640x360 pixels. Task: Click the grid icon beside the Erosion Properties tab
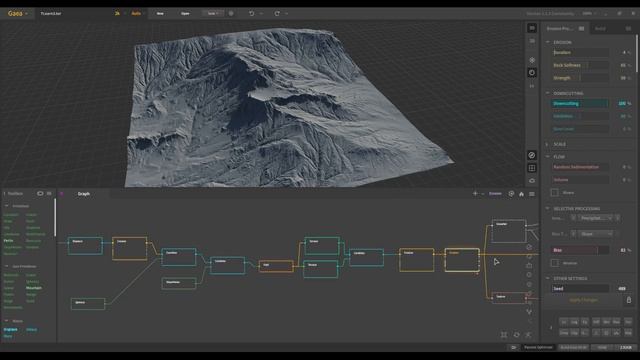[x=582, y=29]
